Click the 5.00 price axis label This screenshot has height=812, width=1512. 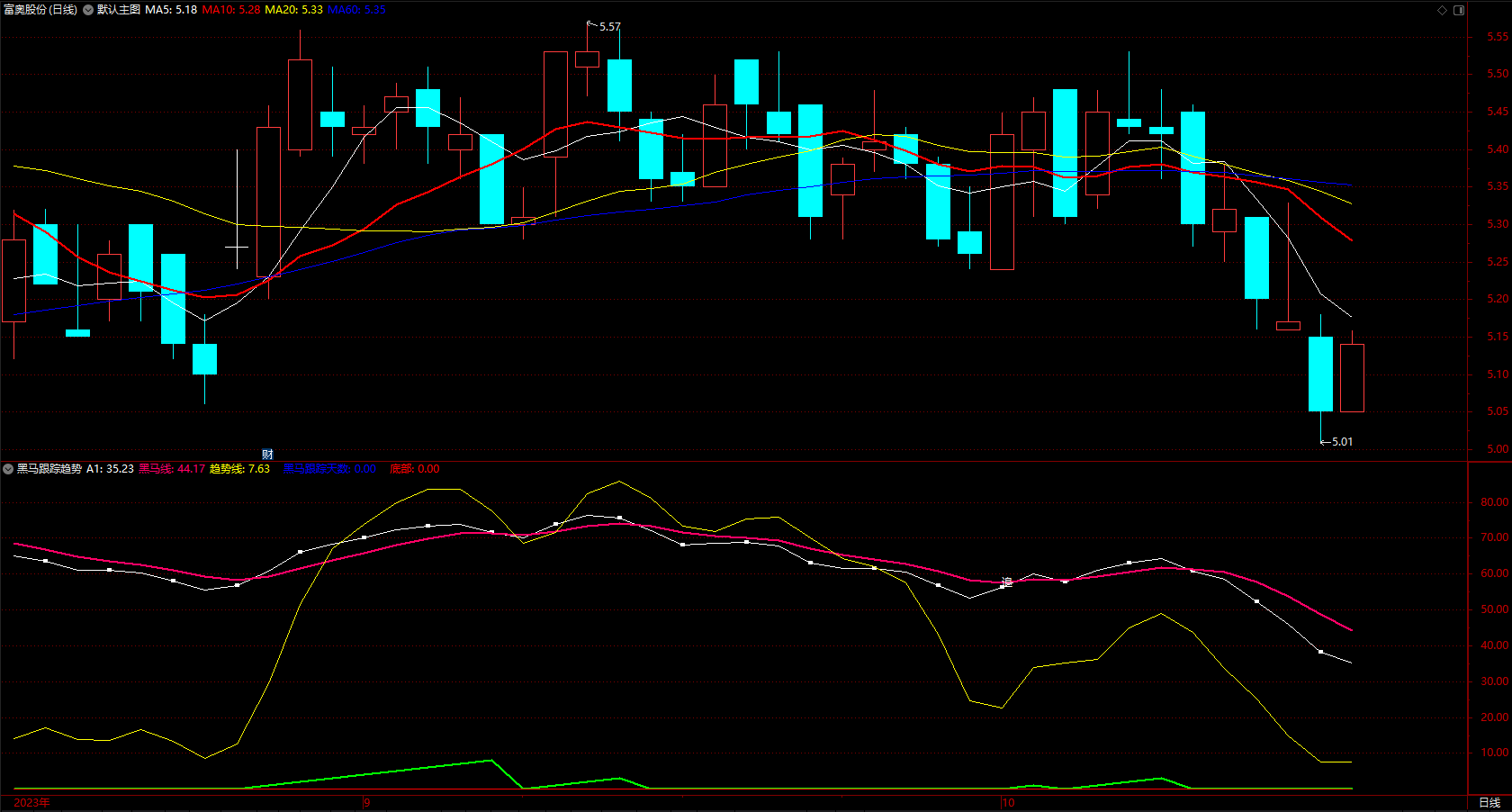coord(1498,449)
